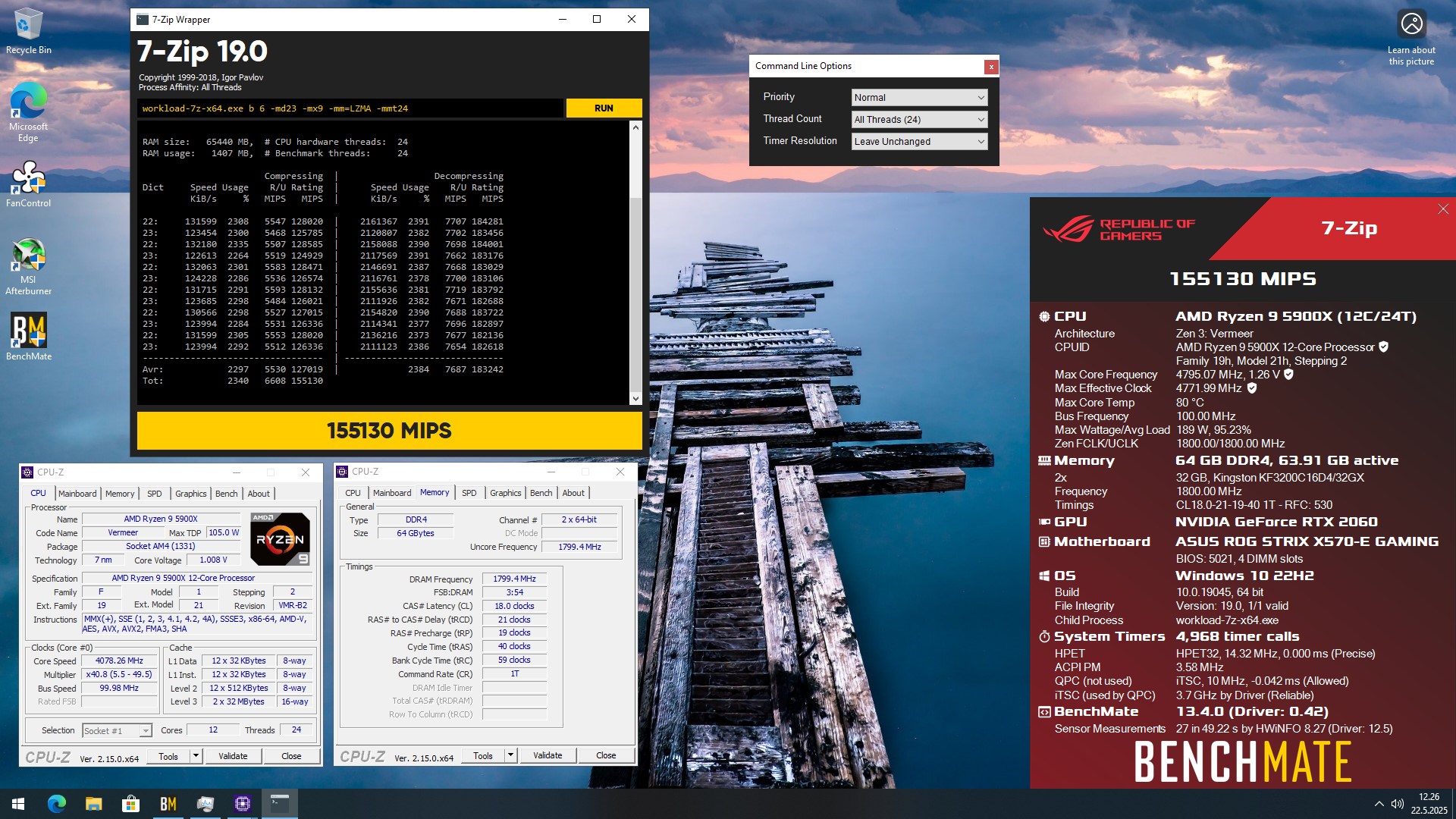Click Validate in the right CPU-Z window
This screenshot has height=819, width=1456.
pos(548,755)
